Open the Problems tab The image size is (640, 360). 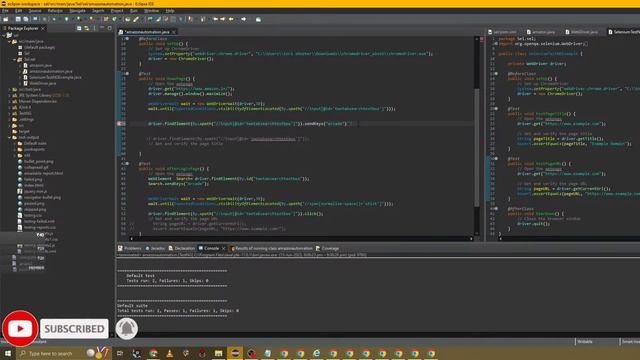129,248
